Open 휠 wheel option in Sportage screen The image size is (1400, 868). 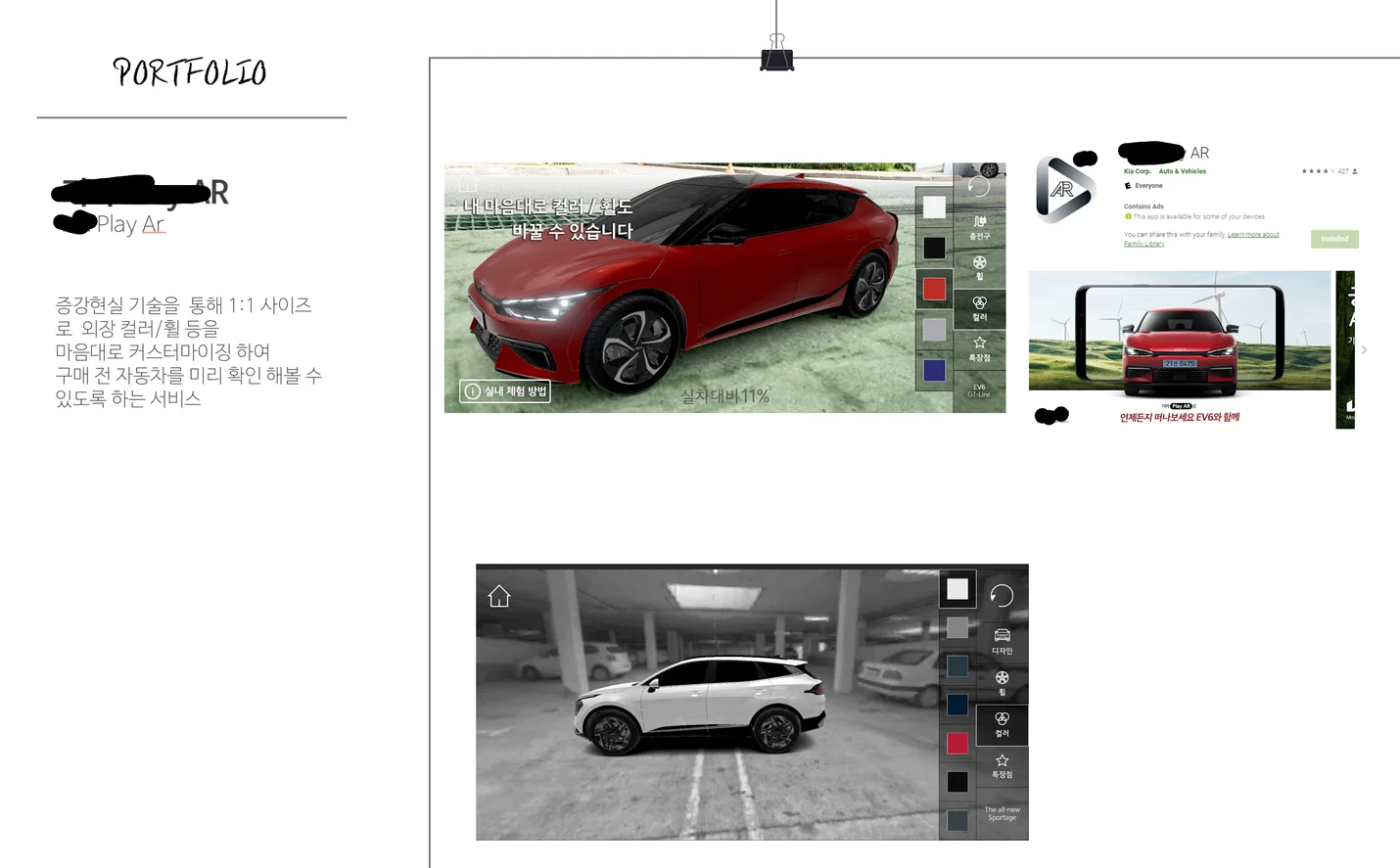click(1002, 682)
